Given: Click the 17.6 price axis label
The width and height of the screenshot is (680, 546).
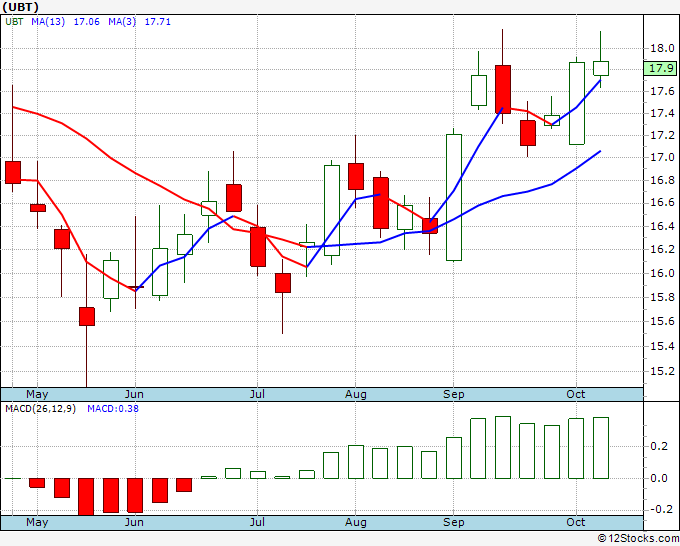Looking at the screenshot, I should (x=662, y=91).
